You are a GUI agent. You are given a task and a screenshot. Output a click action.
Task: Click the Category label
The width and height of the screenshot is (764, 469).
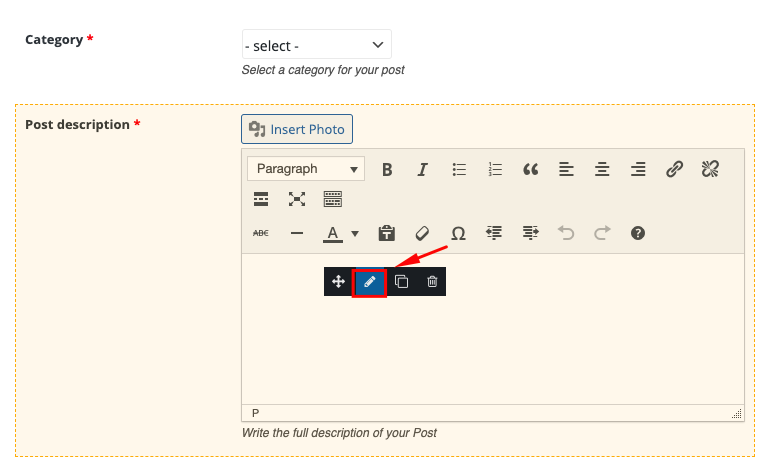54,39
